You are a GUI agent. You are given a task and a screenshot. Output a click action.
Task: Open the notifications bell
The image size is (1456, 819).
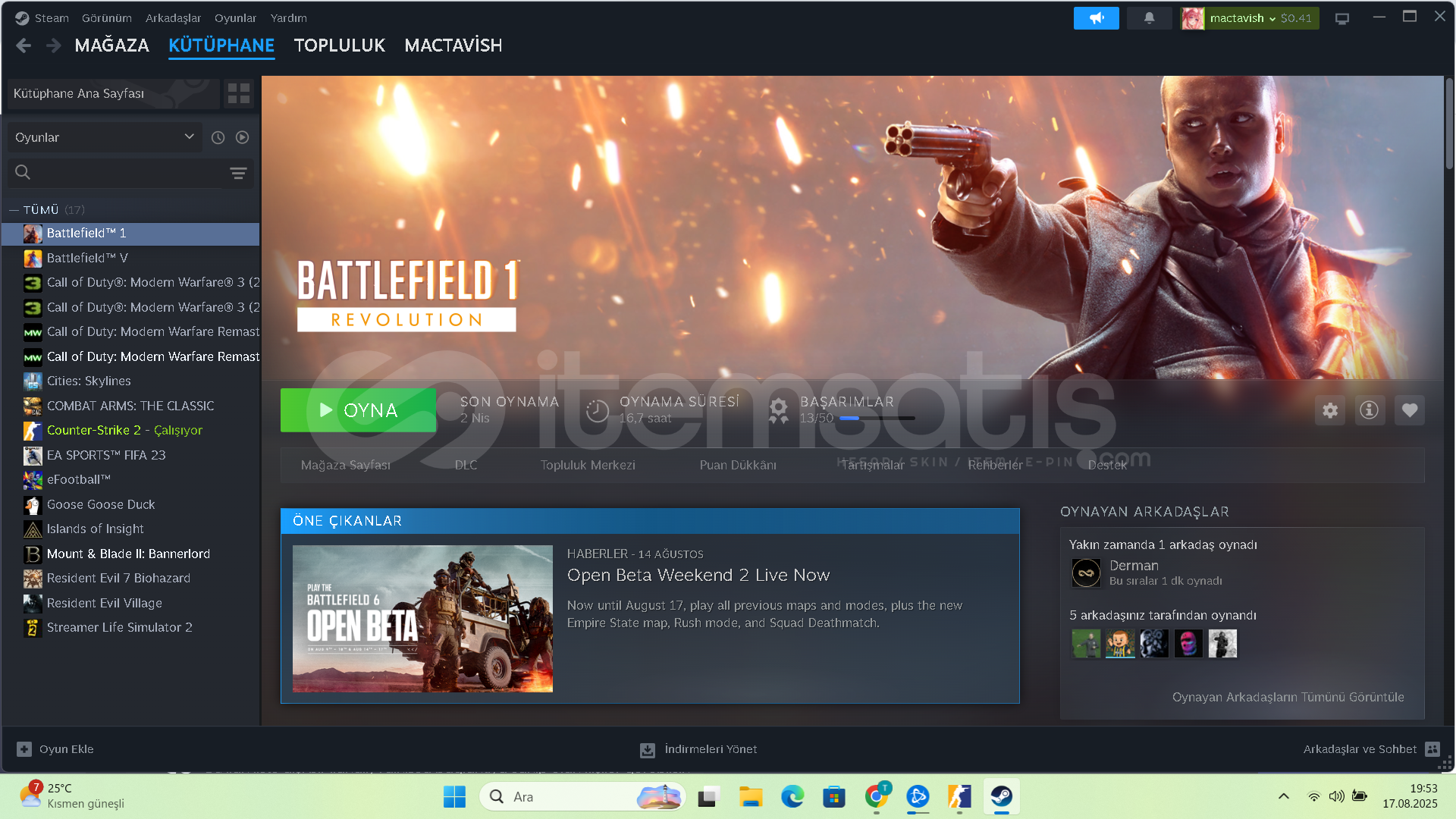click(1149, 18)
